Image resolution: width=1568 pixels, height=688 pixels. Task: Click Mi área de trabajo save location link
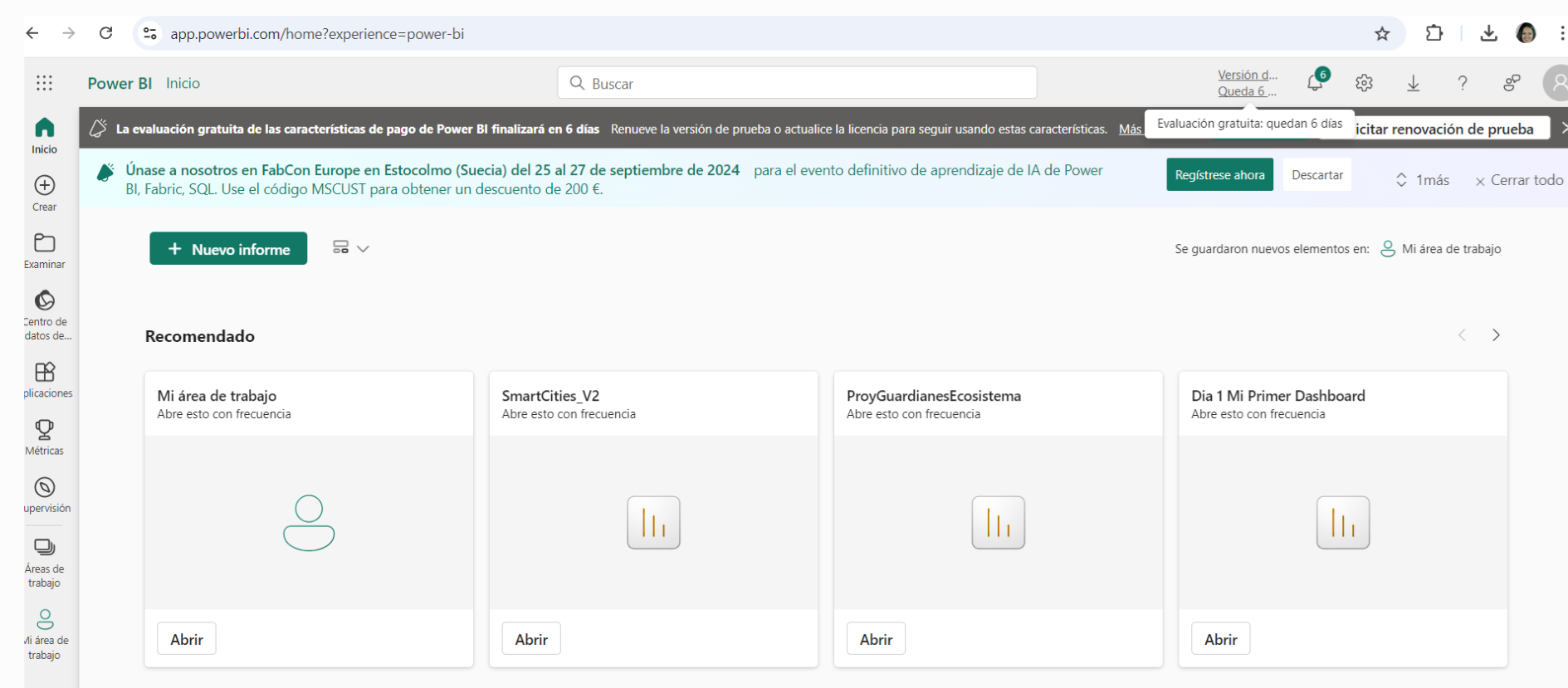tap(1441, 249)
